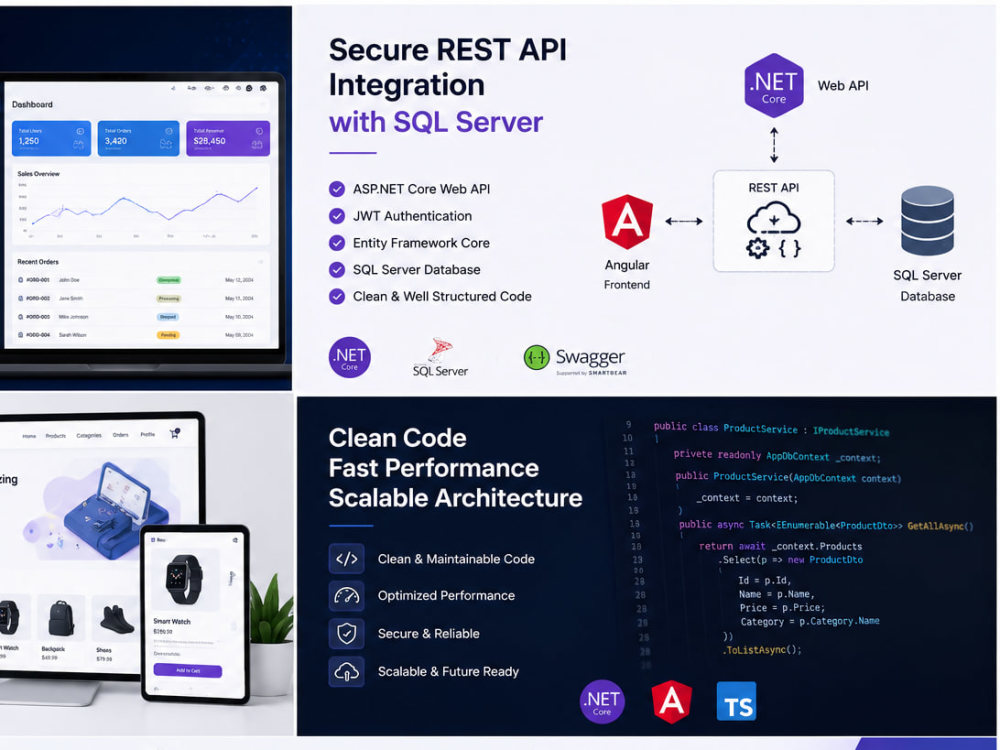Click the round .NET Core logo in dark panel
This screenshot has width=1000, height=750.
(x=602, y=702)
